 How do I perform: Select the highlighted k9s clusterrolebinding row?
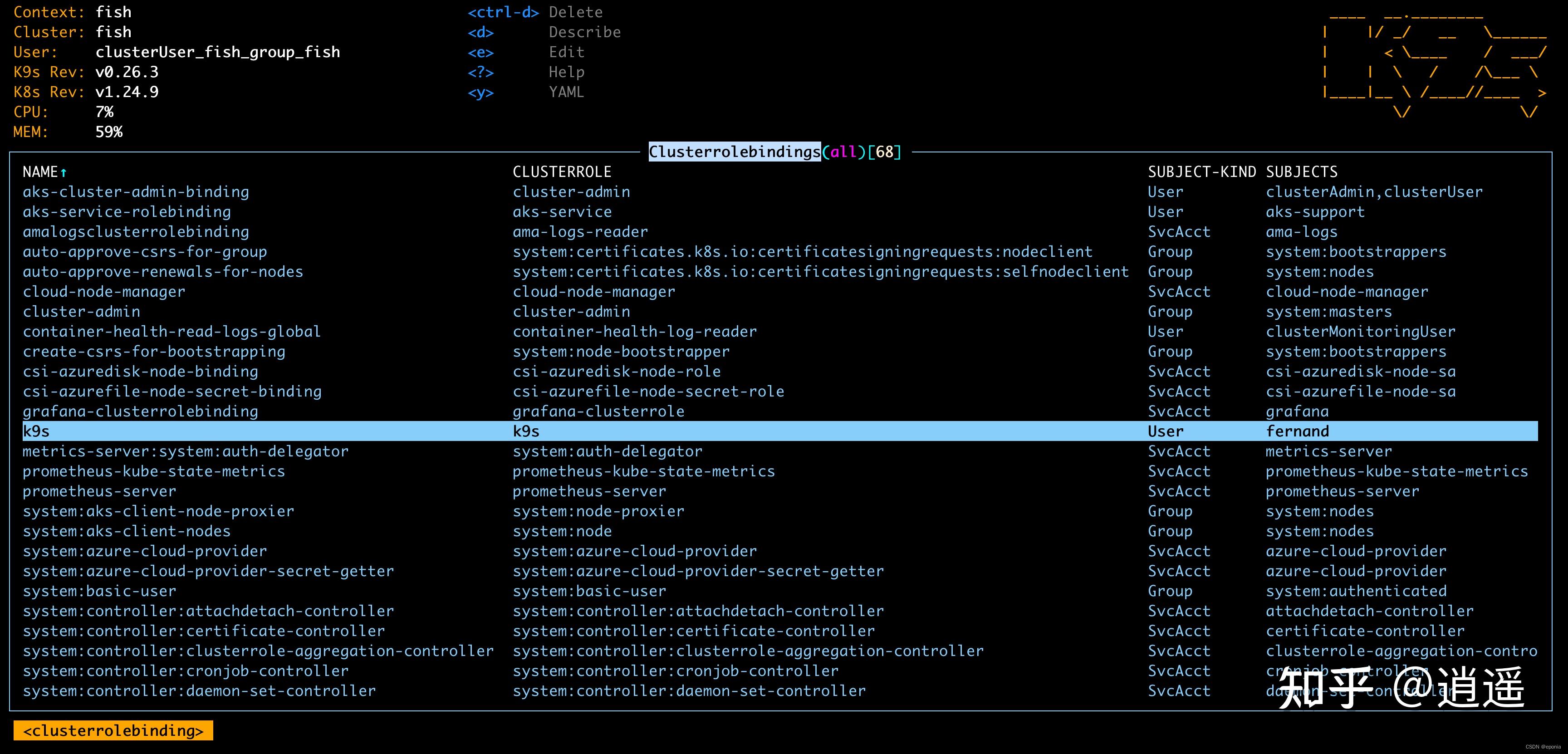[36, 431]
